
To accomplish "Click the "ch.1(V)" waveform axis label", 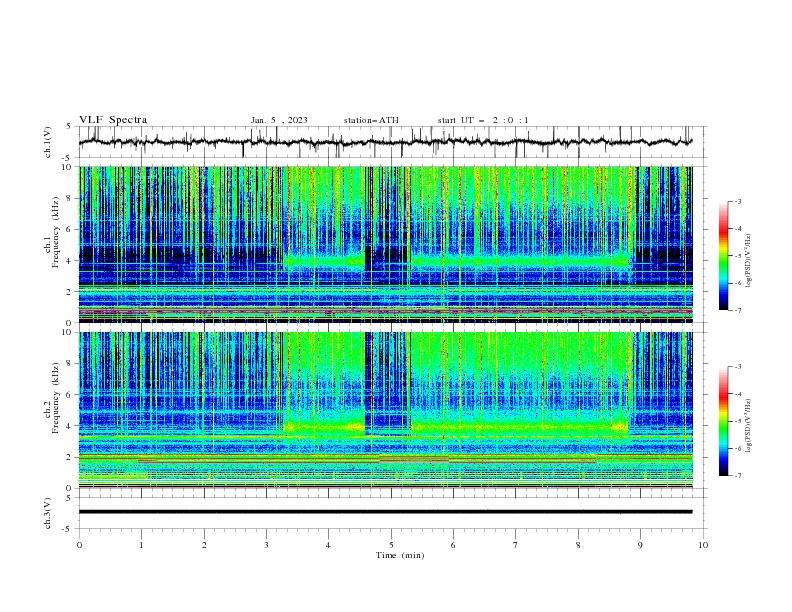I will click(x=48, y=142).
